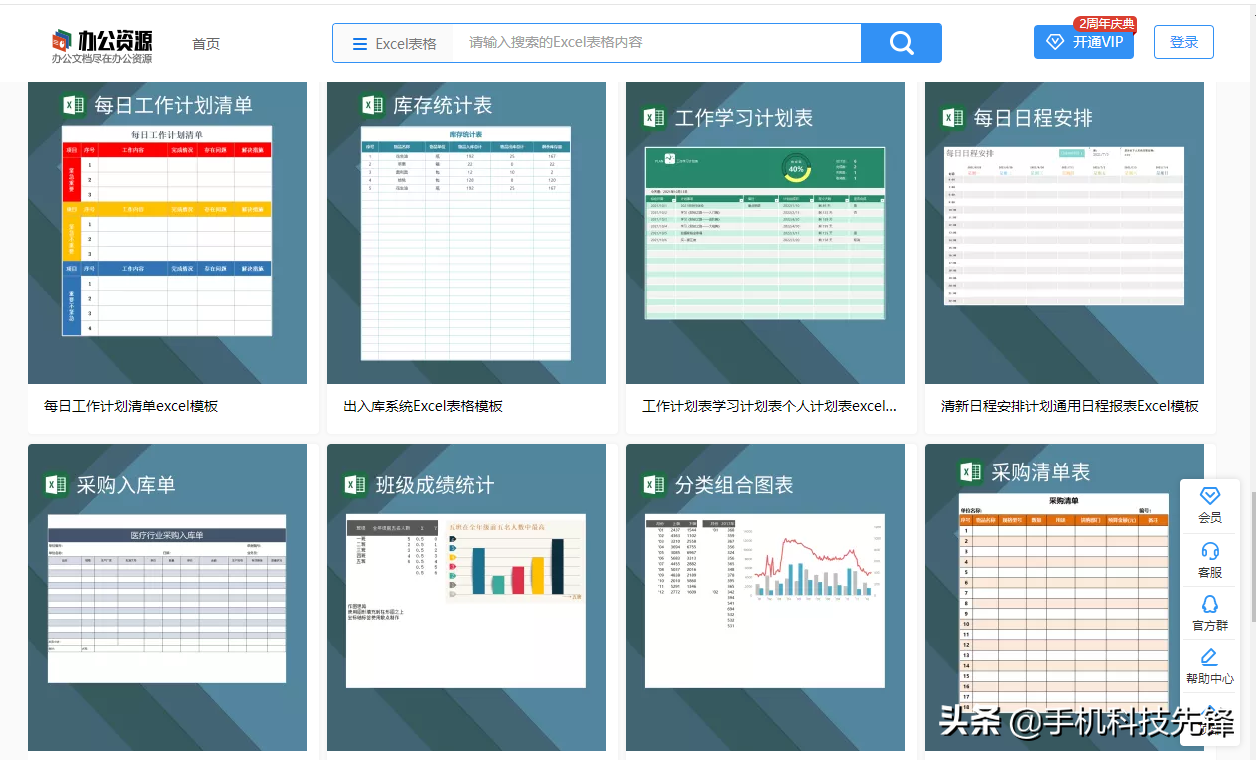This screenshot has height=760, width=1256.
Task: Click the 登录 login button
Action: [x=1184, y=42]
